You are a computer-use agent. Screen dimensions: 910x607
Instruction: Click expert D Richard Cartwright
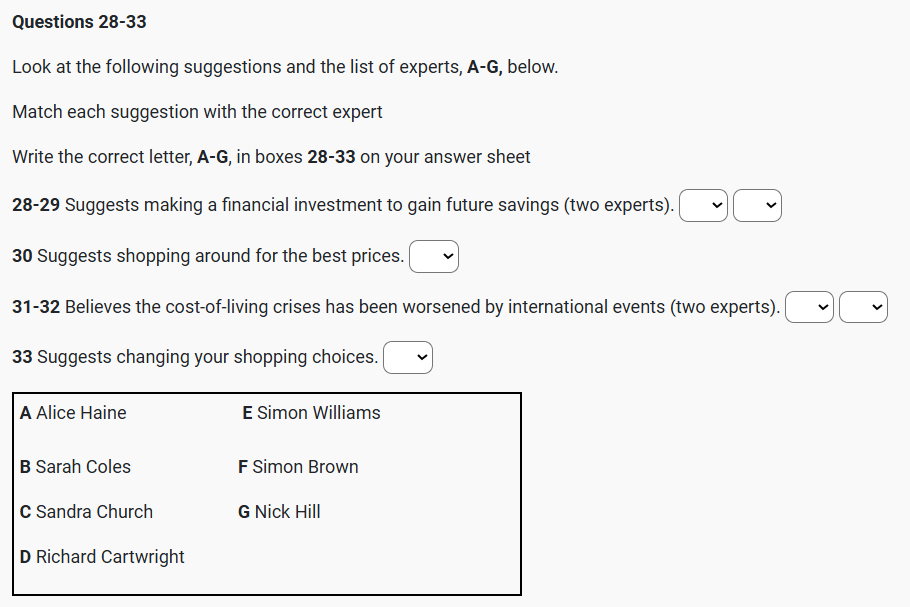(x=102, y=557)
